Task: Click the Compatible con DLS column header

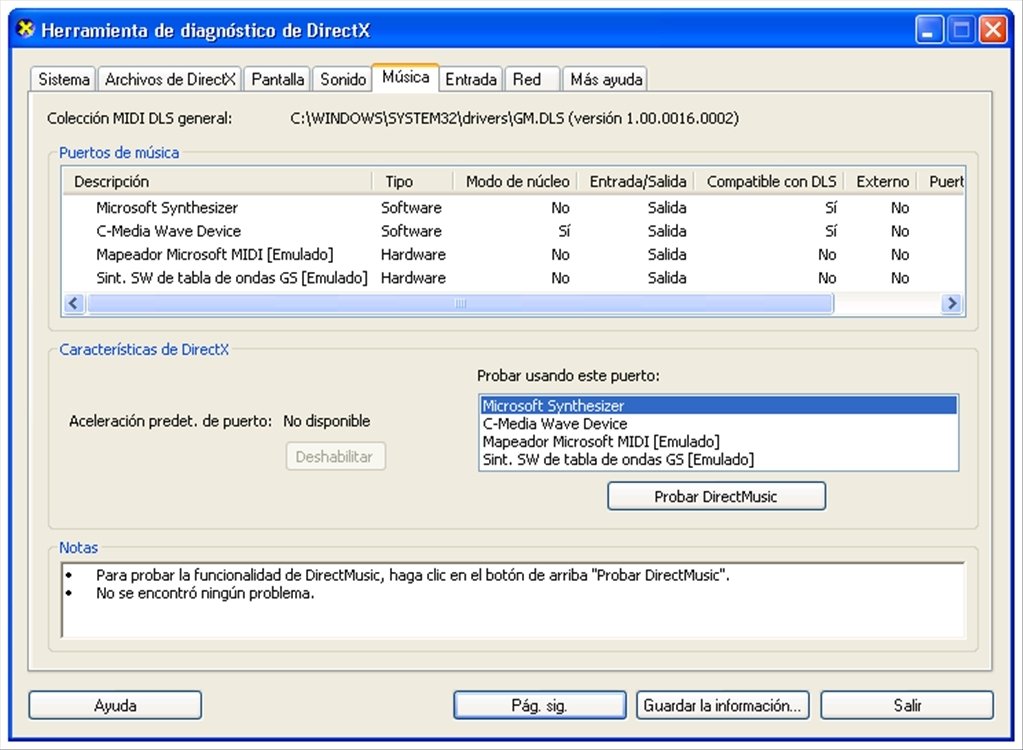Action: click(x=771, y=181)
